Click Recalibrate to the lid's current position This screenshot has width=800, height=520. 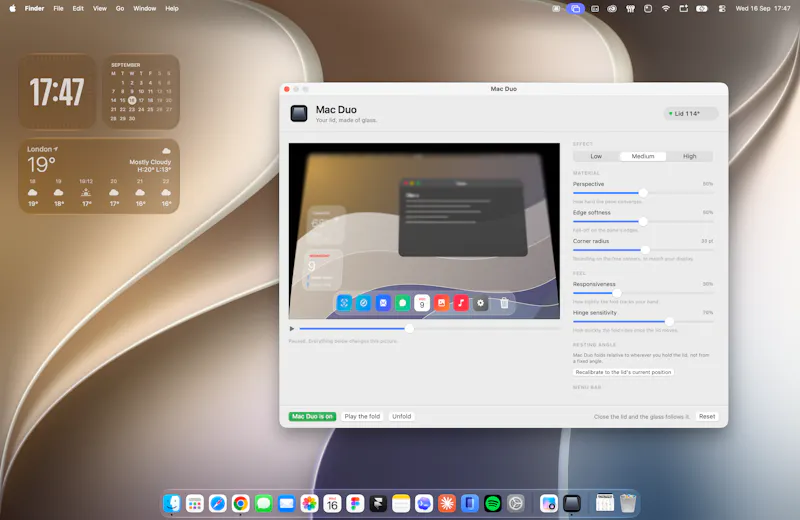(x=623, y=372)
